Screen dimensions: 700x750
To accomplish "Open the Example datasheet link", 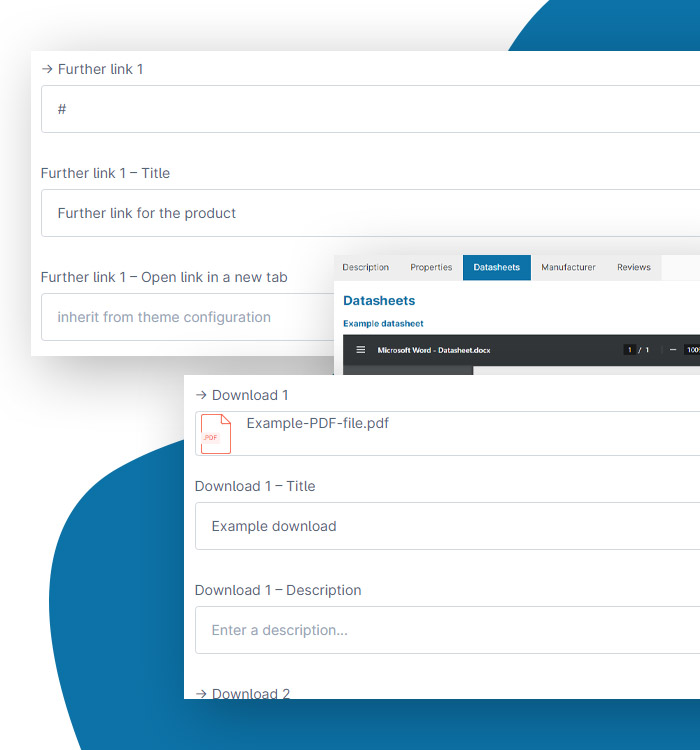I will coord(383,323).
